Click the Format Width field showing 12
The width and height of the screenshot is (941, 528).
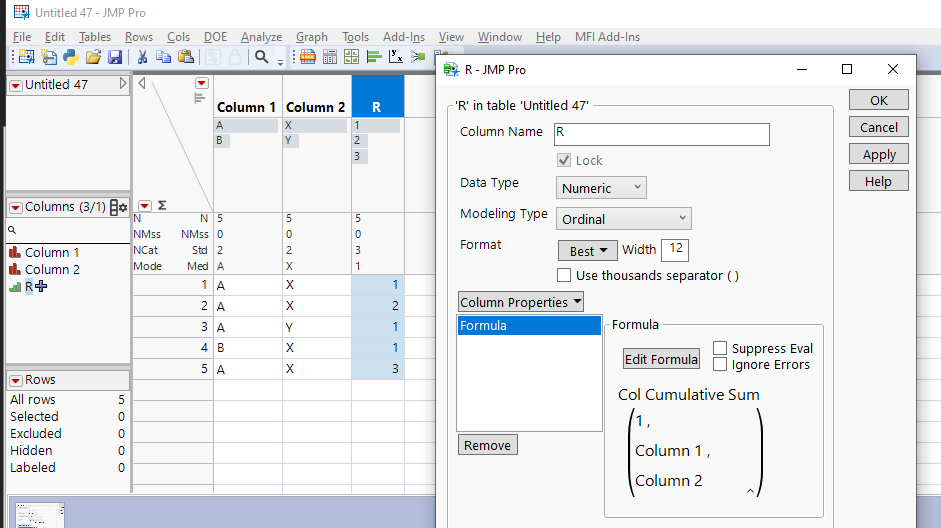pyautogui.click(x=675, y=250)
